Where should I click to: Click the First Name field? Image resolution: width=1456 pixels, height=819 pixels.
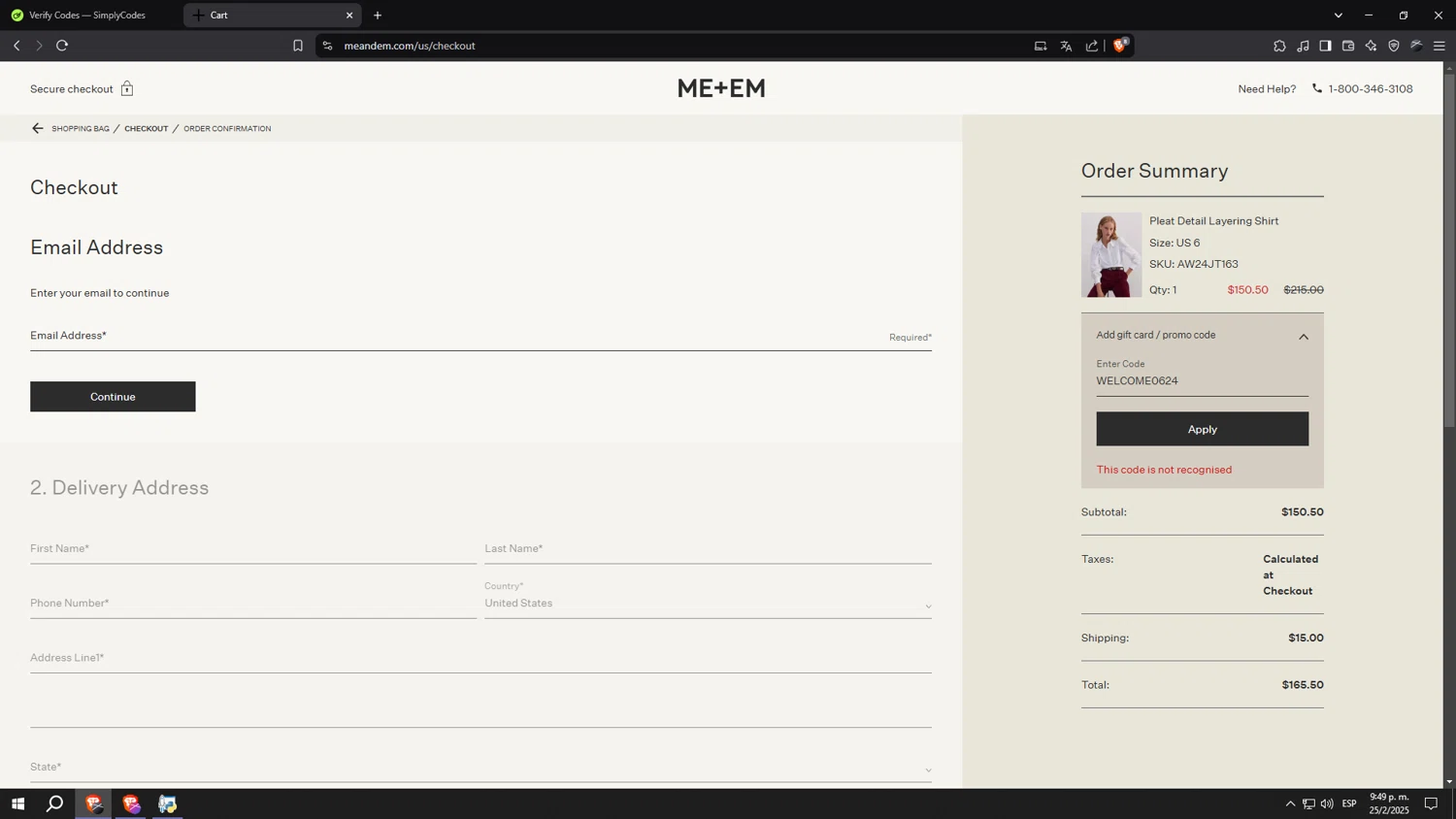click(253, 548)
